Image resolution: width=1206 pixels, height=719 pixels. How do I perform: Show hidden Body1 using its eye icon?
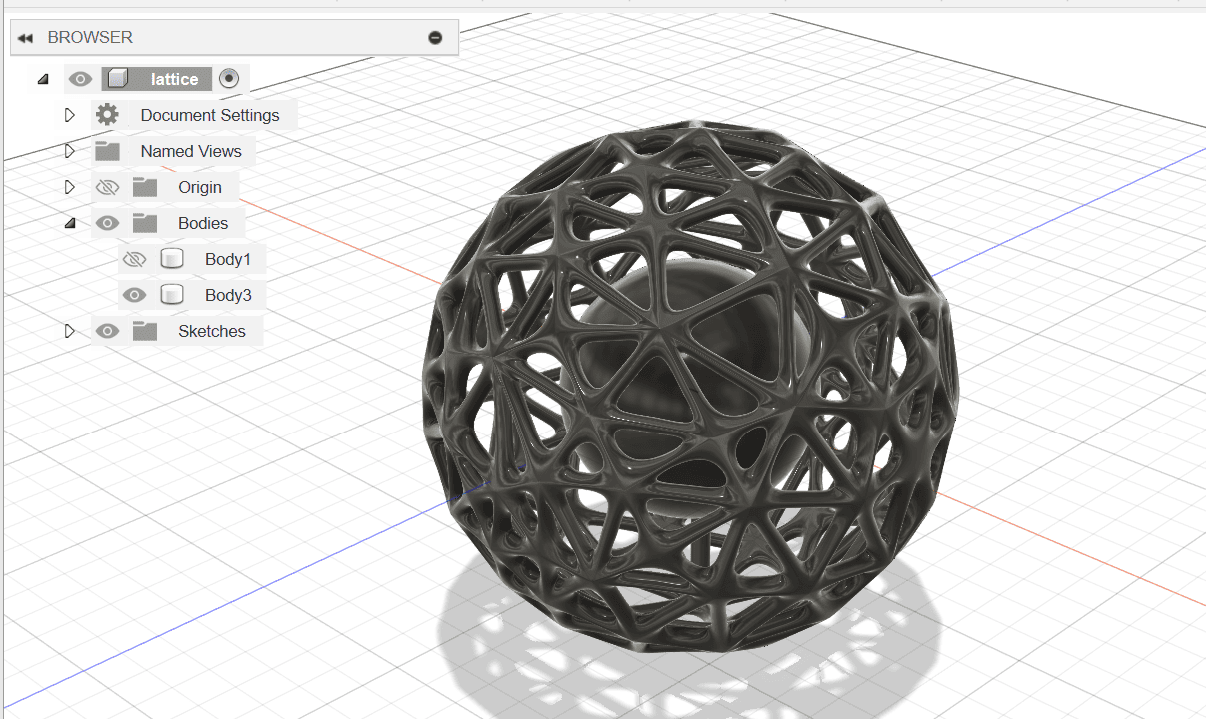coord(134,259)
